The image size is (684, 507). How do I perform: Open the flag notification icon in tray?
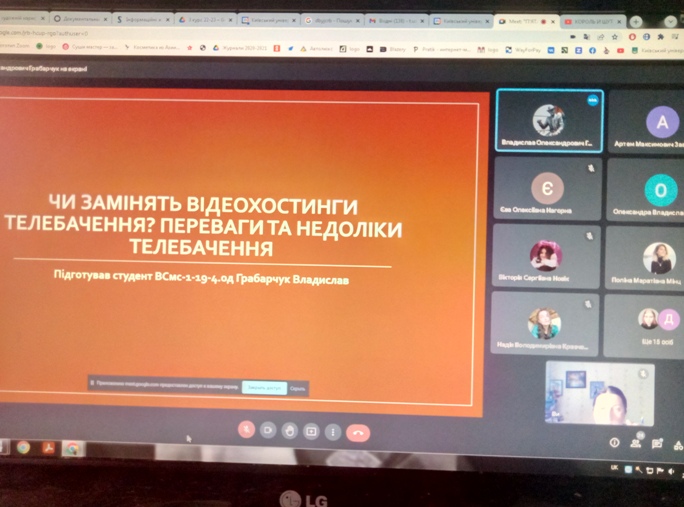pyautogui.click(x=660, y=471)
